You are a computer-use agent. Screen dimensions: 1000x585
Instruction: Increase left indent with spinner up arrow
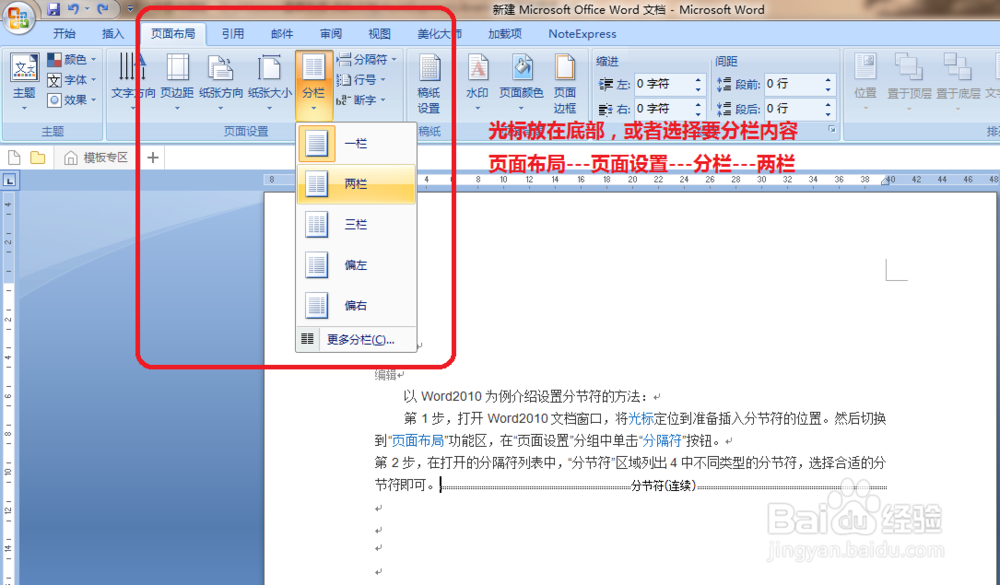point(698,80)
